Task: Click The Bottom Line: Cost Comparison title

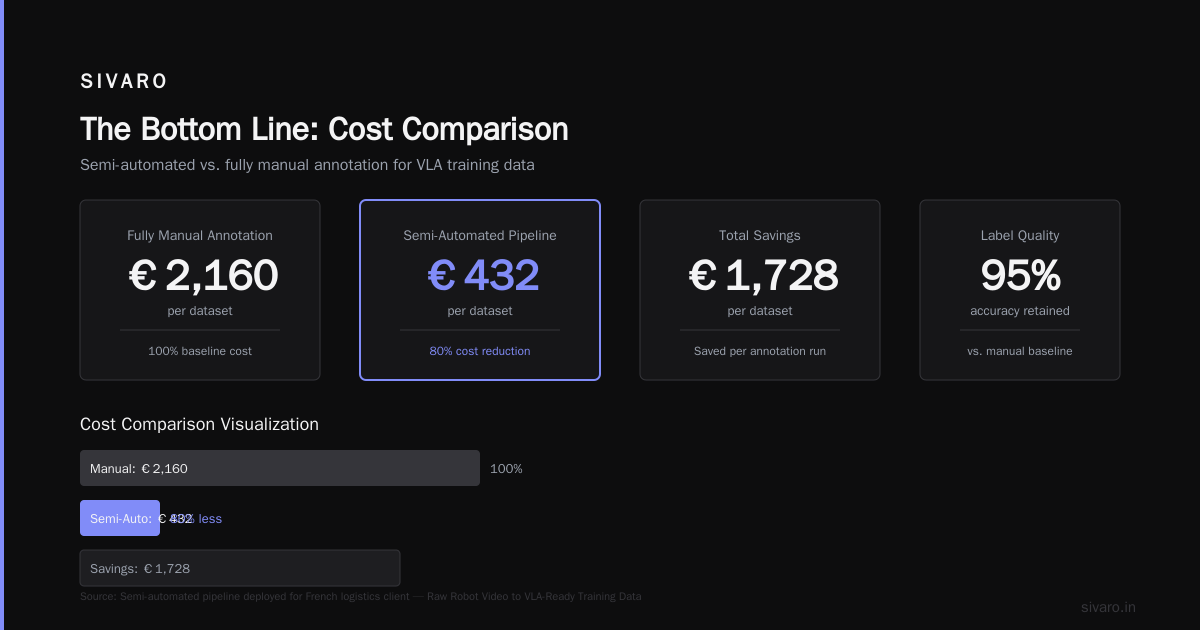Action: [324, 129]
